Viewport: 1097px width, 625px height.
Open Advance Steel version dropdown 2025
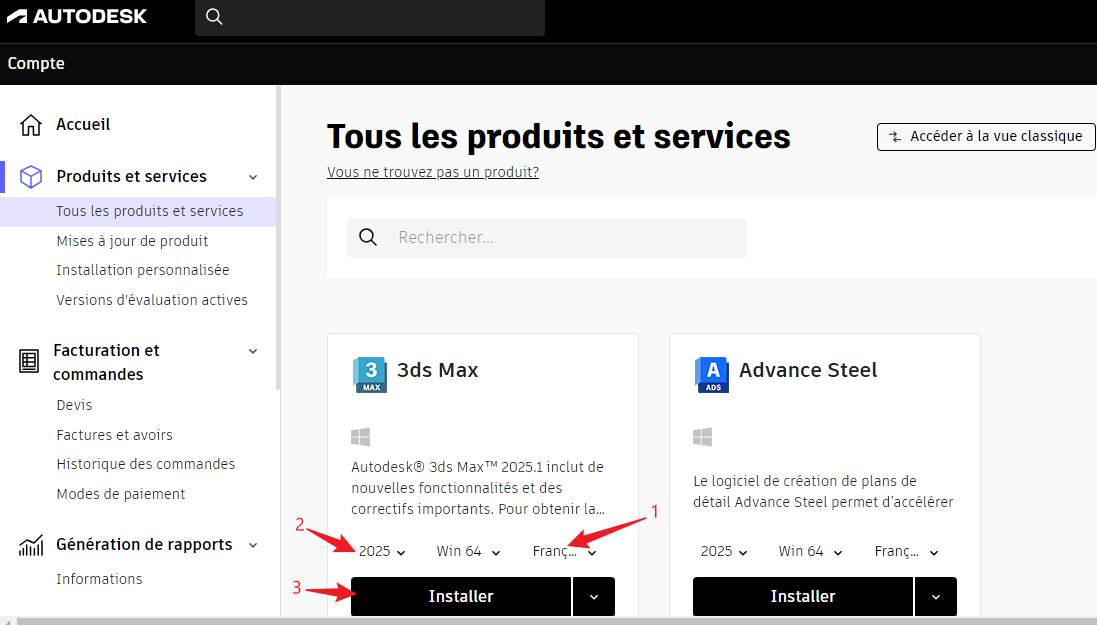tap(724, 552)
